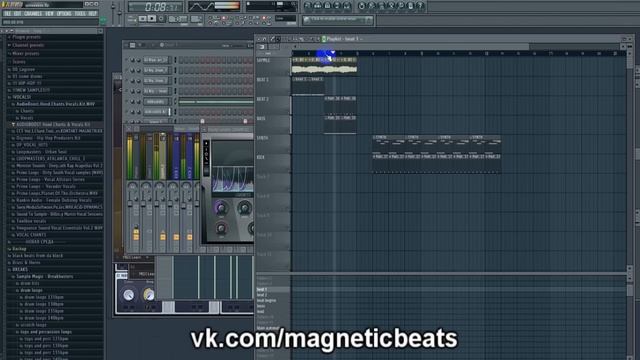Screen dimensions: 640x360
Task: Open the fifth channel's name button
Action: tap(156, 102)
